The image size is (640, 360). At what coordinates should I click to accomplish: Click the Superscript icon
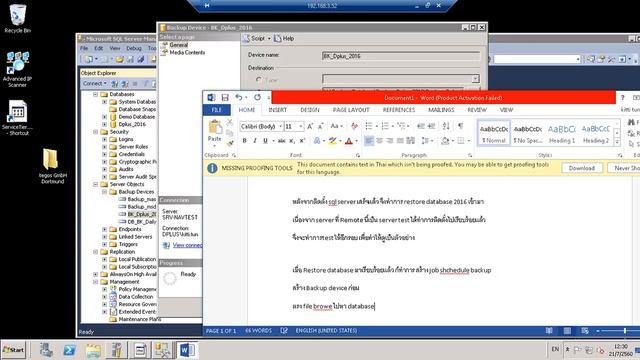(x=302, y=141)
